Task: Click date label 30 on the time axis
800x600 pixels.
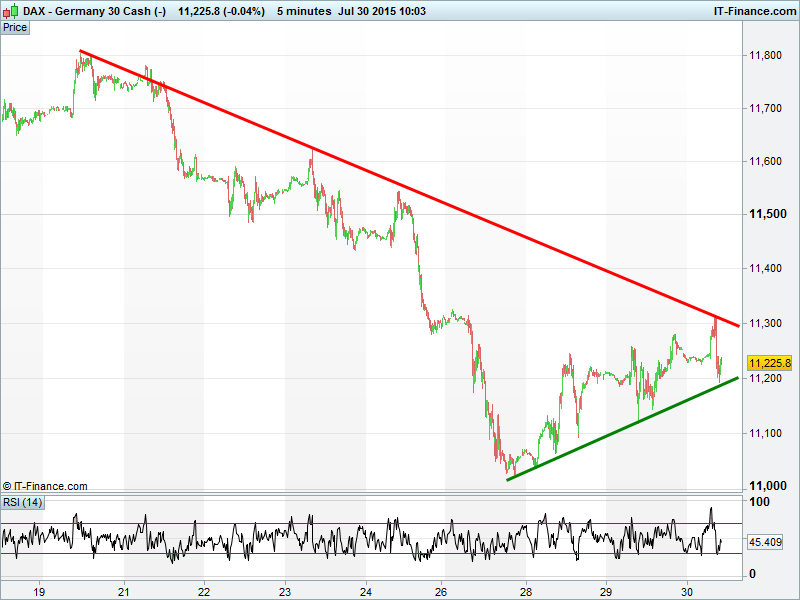Action: coord(687,589)
